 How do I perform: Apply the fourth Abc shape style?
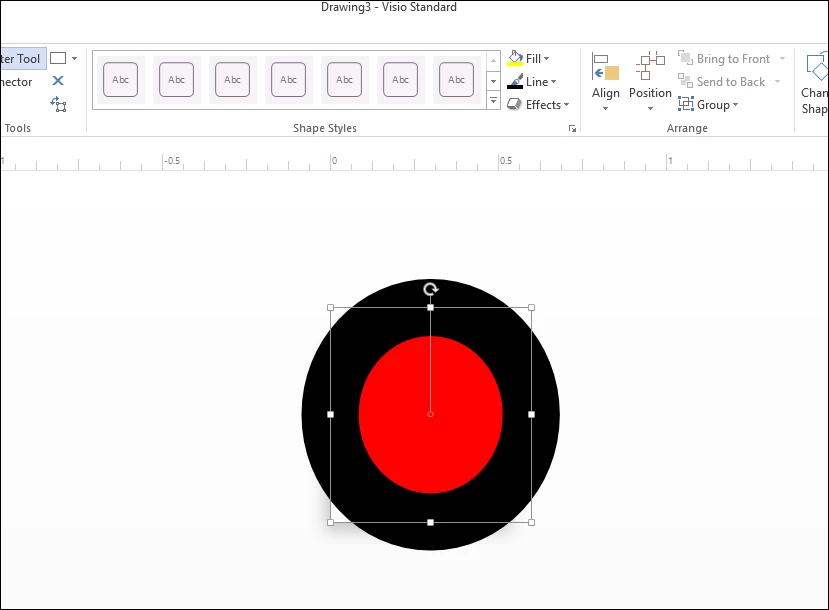pyautogui.click(x=289, y=80)
